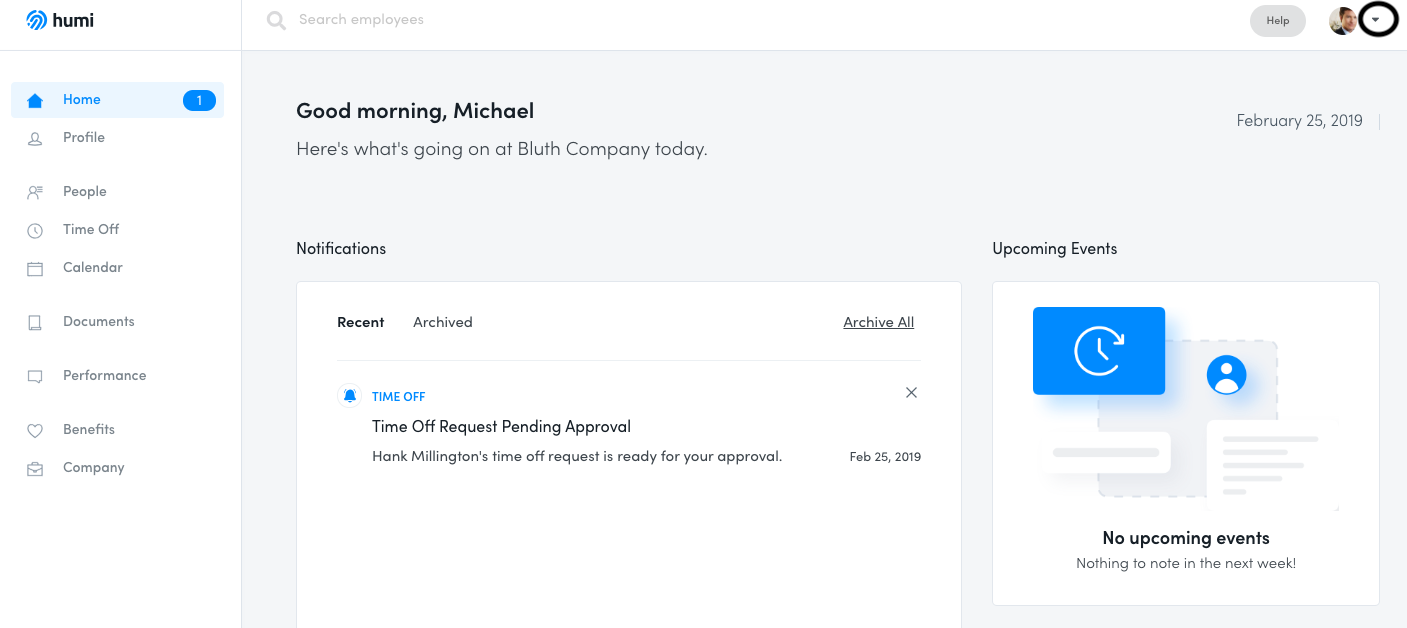
Task: Click the People directory icon
Action: point(35,192)
